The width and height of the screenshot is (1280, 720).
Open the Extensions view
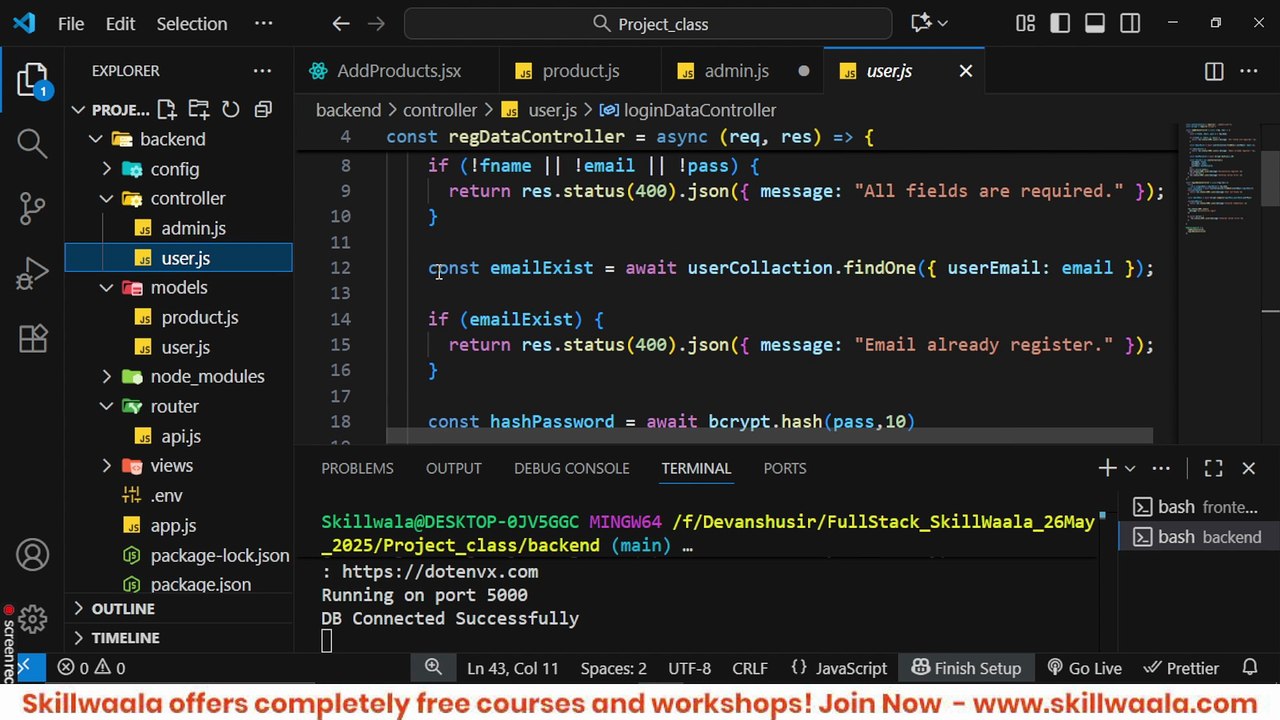32,338
